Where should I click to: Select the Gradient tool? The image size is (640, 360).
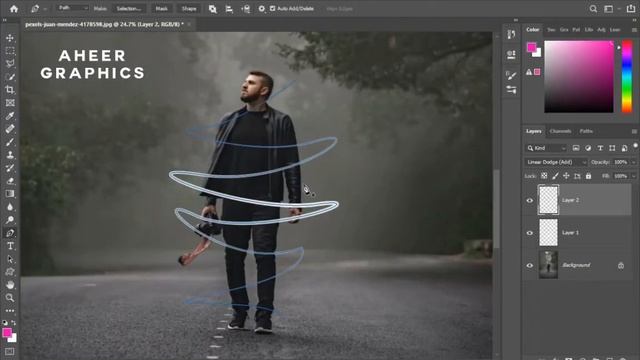[x=10, y=194]
